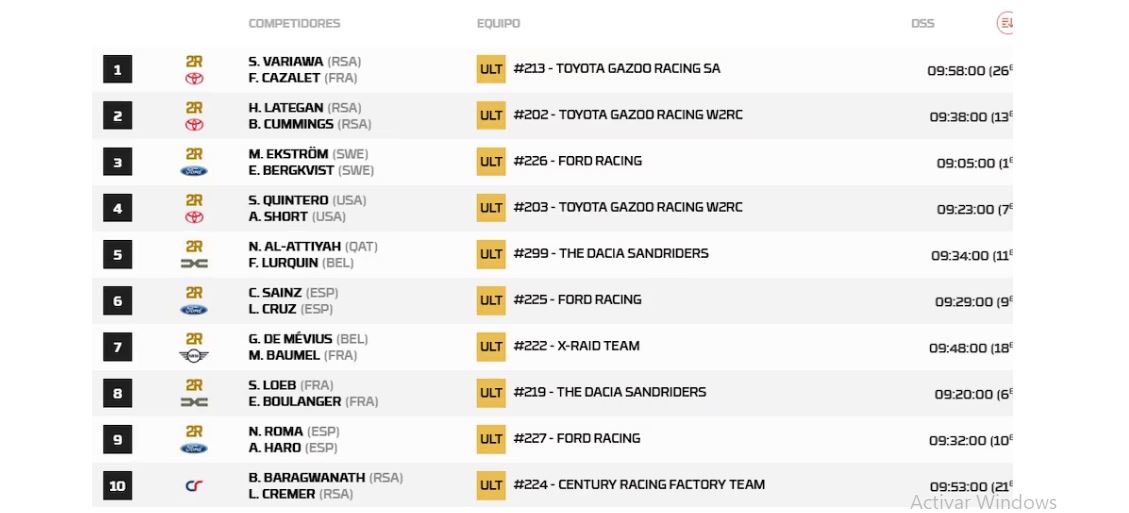Select driver N. Roma's name
Screen dimensions: 1129x513
tap(276, 431)
